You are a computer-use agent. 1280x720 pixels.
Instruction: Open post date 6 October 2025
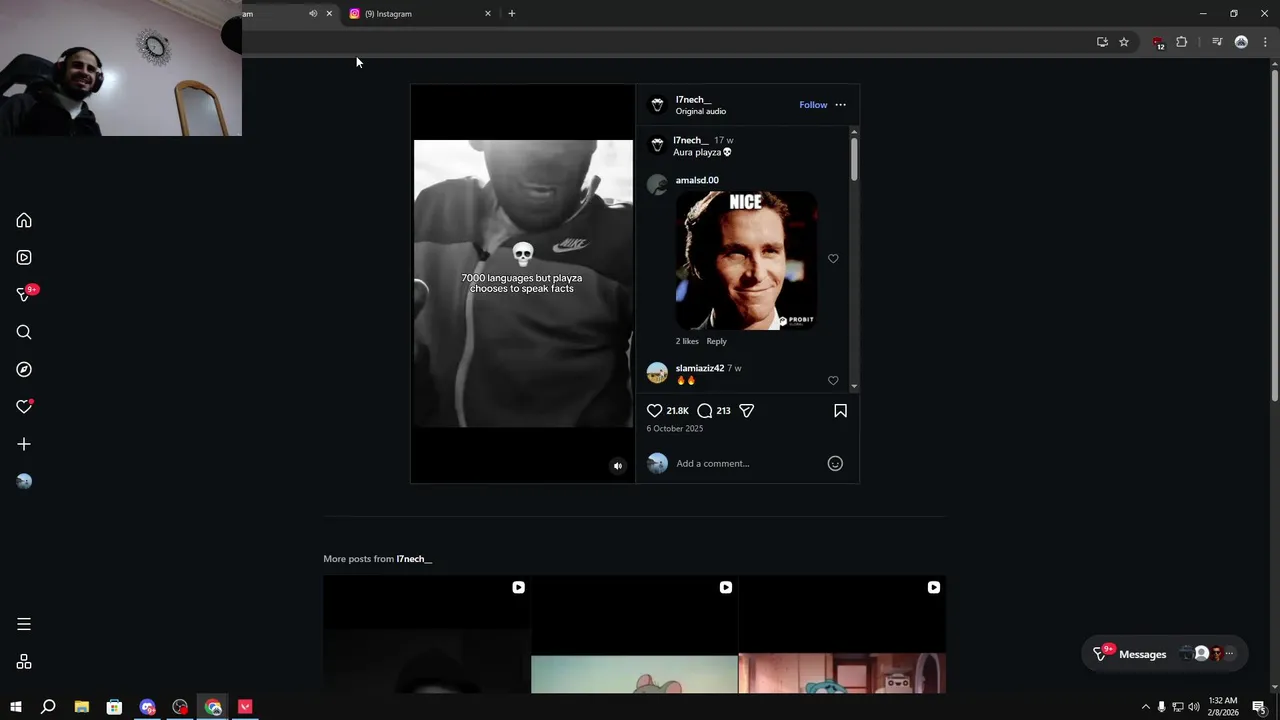coord(675,429)
